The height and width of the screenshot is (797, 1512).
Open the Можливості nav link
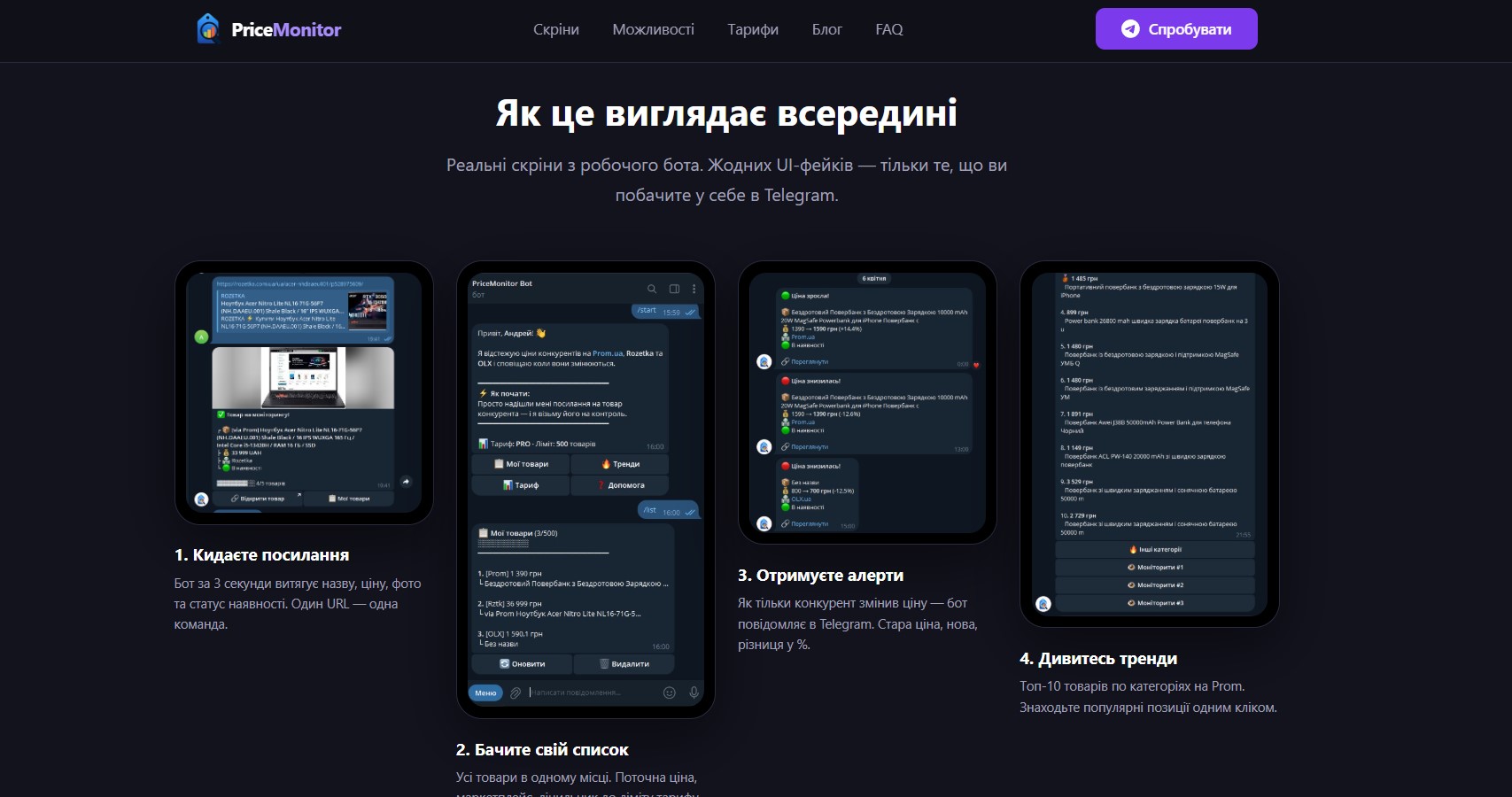[x=654, y=29]
